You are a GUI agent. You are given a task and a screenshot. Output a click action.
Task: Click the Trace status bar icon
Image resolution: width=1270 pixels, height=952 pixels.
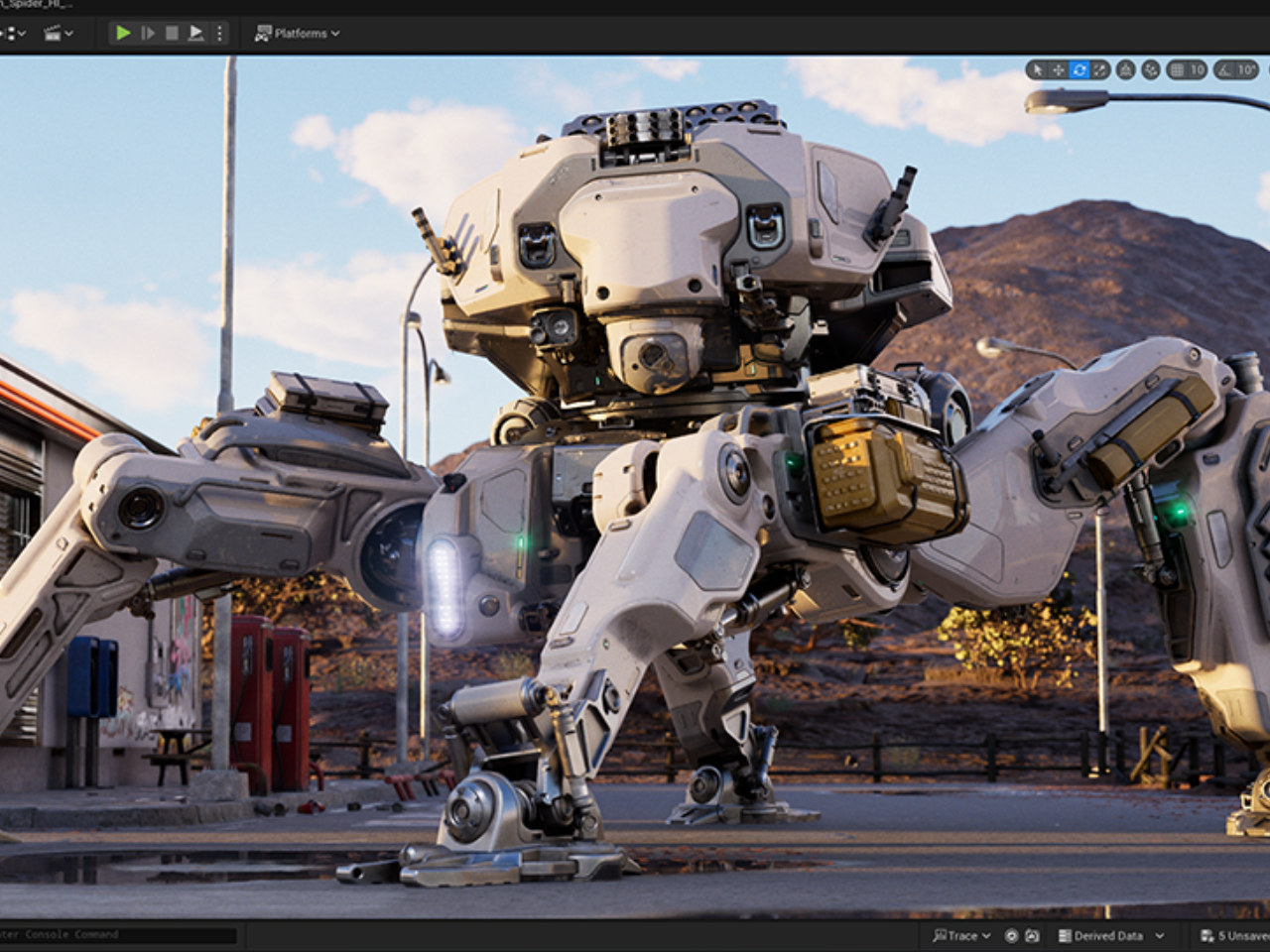tap(941, 935)
